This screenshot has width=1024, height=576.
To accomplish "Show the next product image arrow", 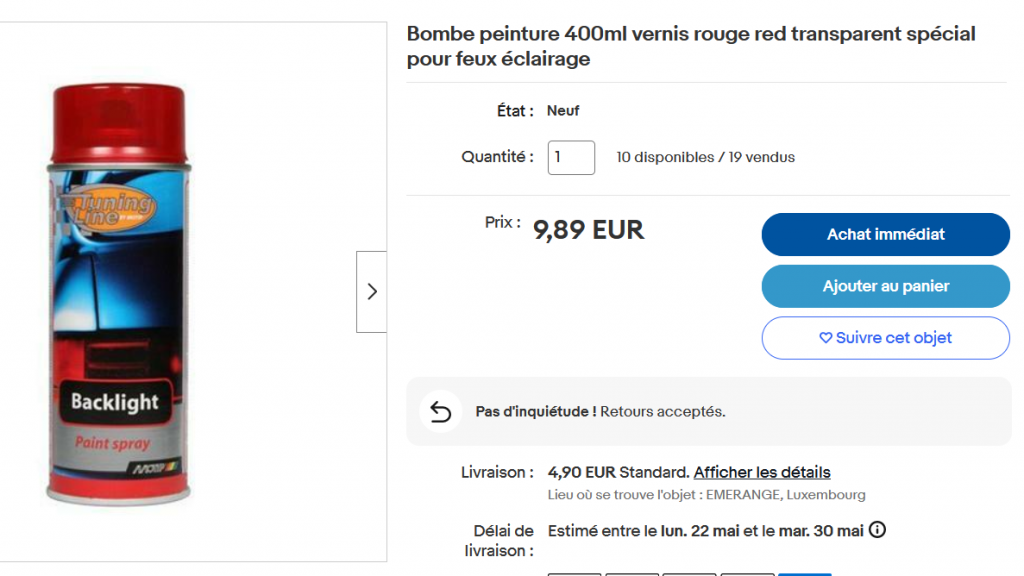I will [x=372, y=291].
